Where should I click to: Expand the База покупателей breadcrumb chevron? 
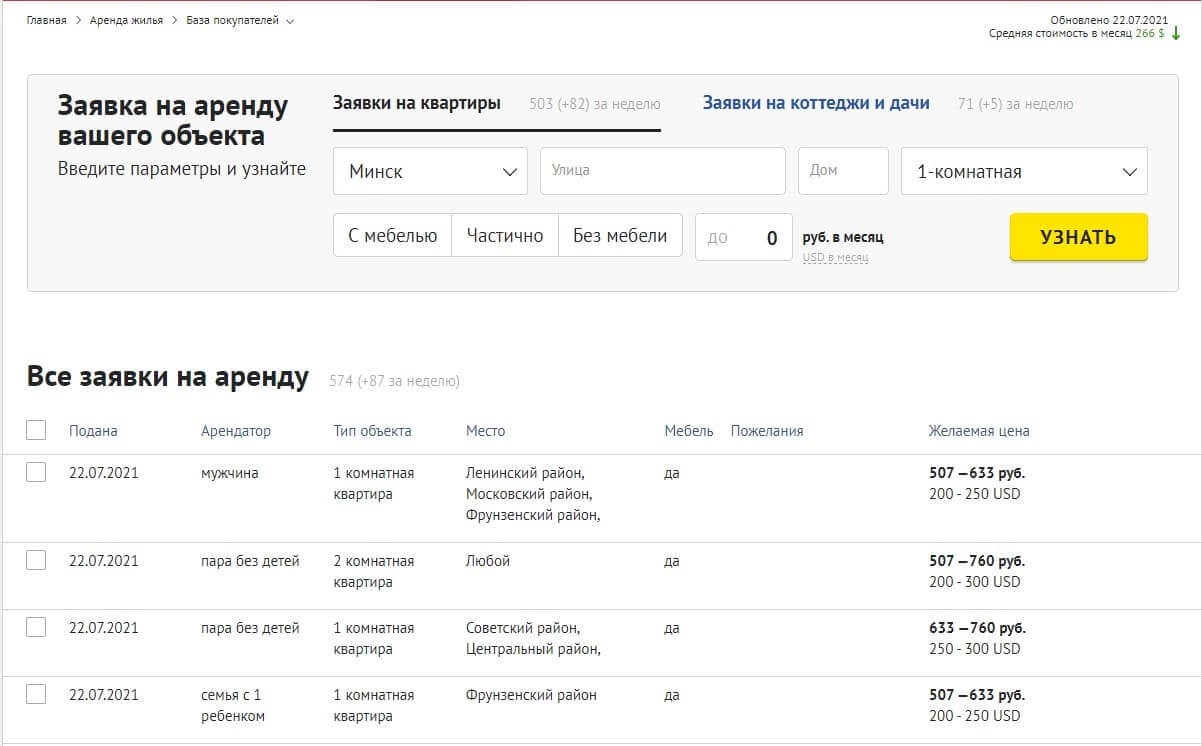tap(290, 21)
